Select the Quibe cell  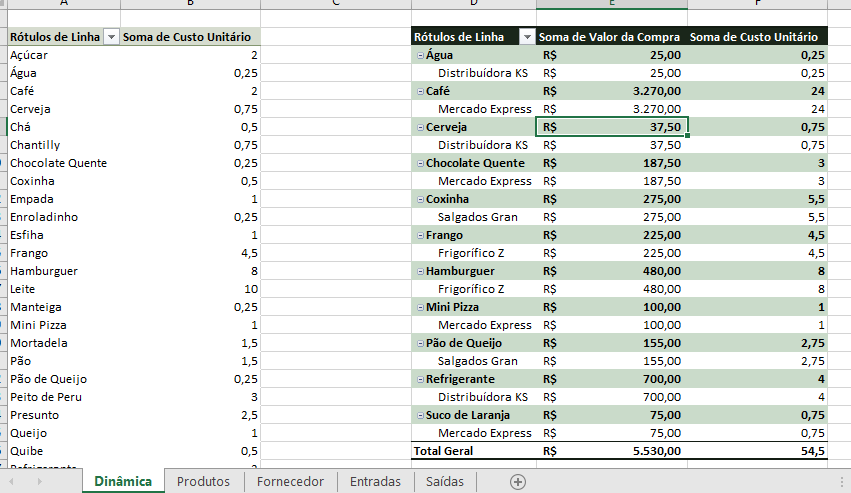coord(64,451)
